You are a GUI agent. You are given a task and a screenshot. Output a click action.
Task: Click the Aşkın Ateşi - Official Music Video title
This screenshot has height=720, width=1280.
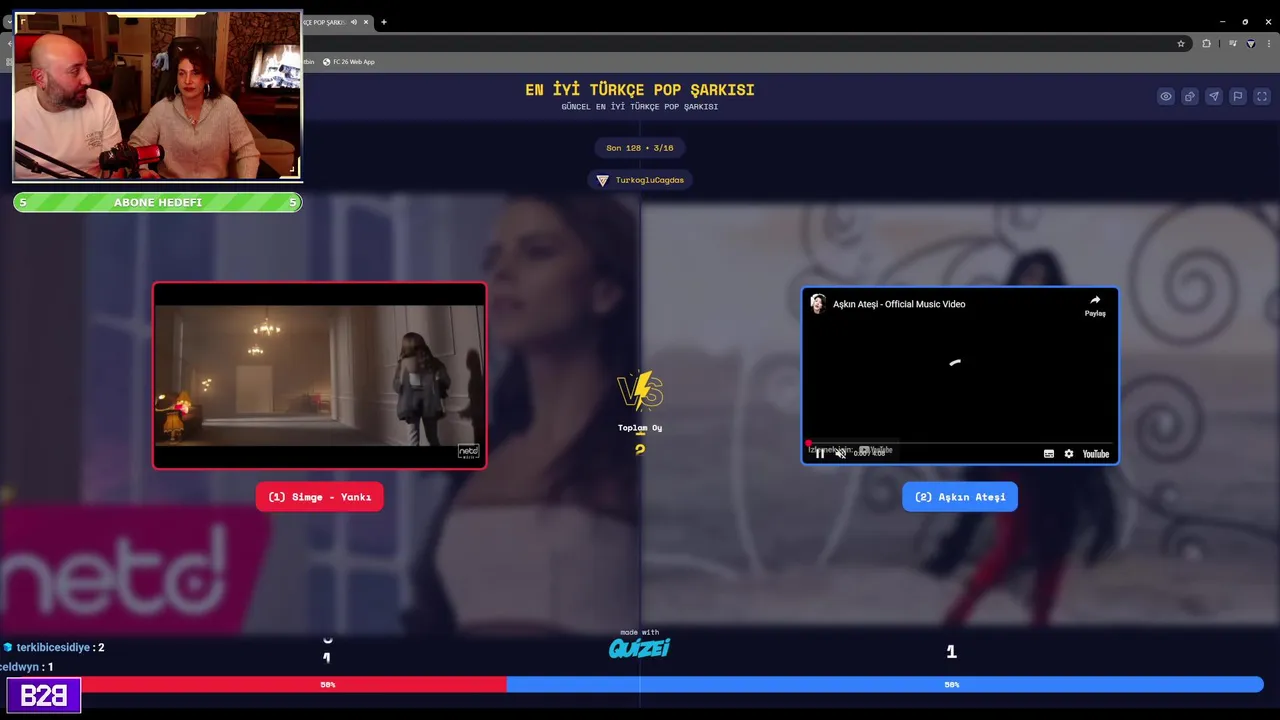pyautogui.click(x=899, y=304)
